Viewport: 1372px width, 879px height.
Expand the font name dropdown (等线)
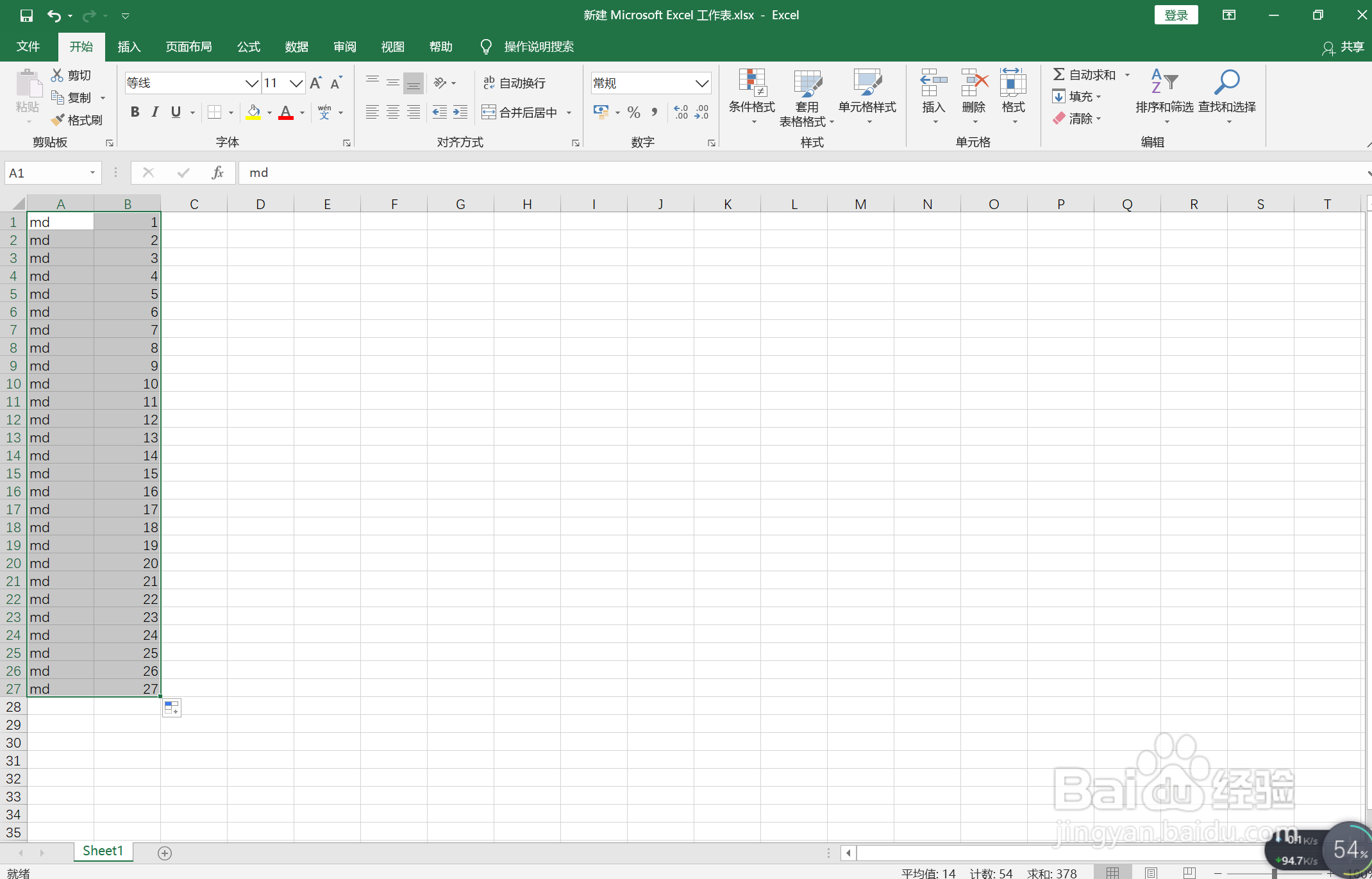pos(252,83)
